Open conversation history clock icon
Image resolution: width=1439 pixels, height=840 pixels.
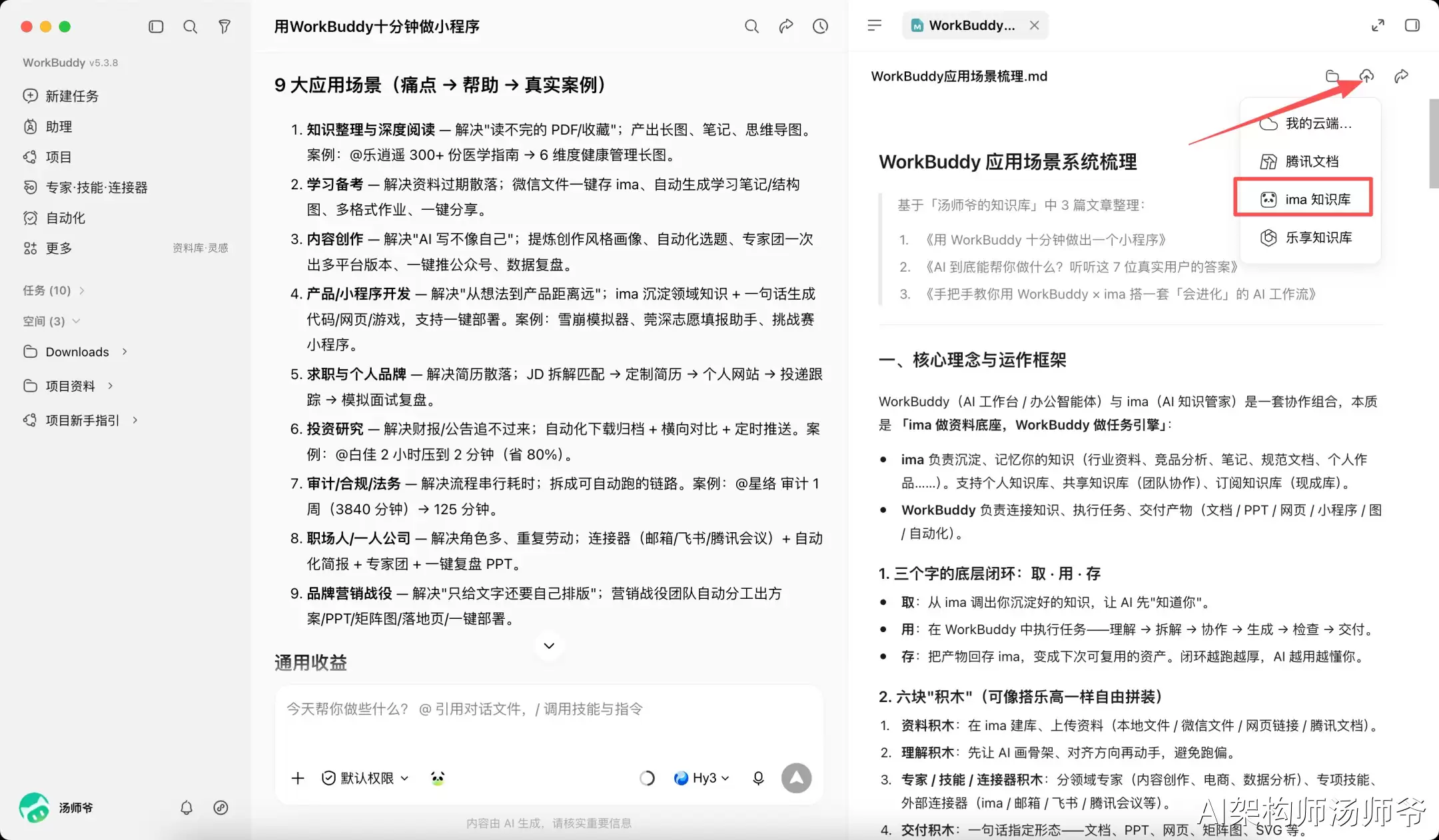pyautogui.click(x=820, y=26)
